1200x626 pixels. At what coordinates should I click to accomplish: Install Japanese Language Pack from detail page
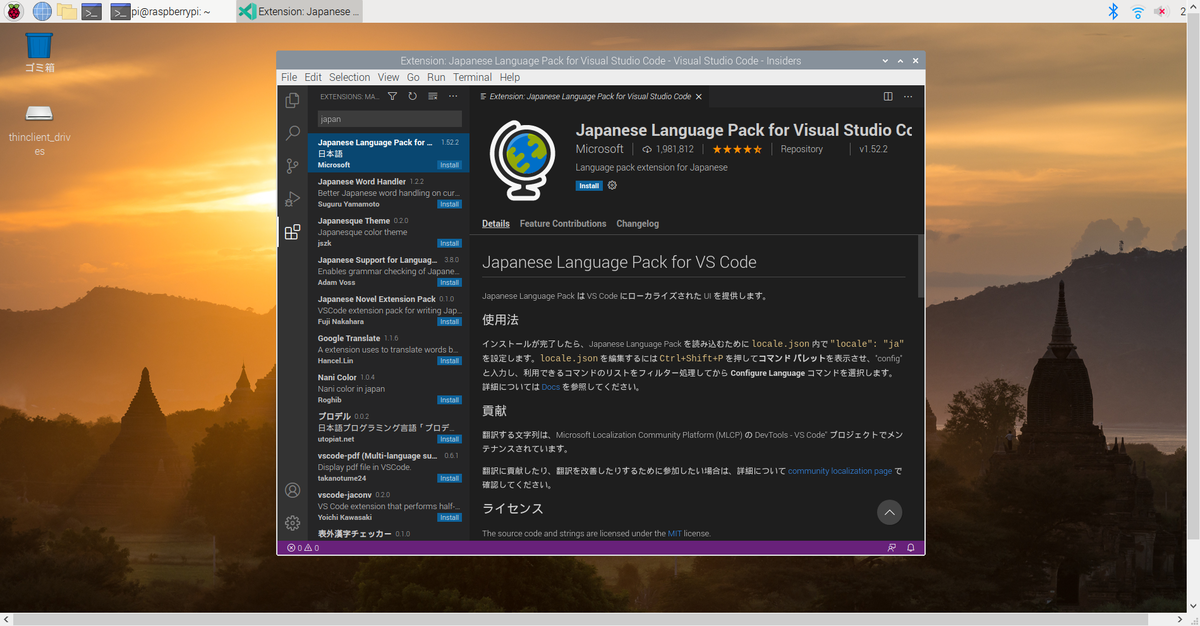coord(589,186)
